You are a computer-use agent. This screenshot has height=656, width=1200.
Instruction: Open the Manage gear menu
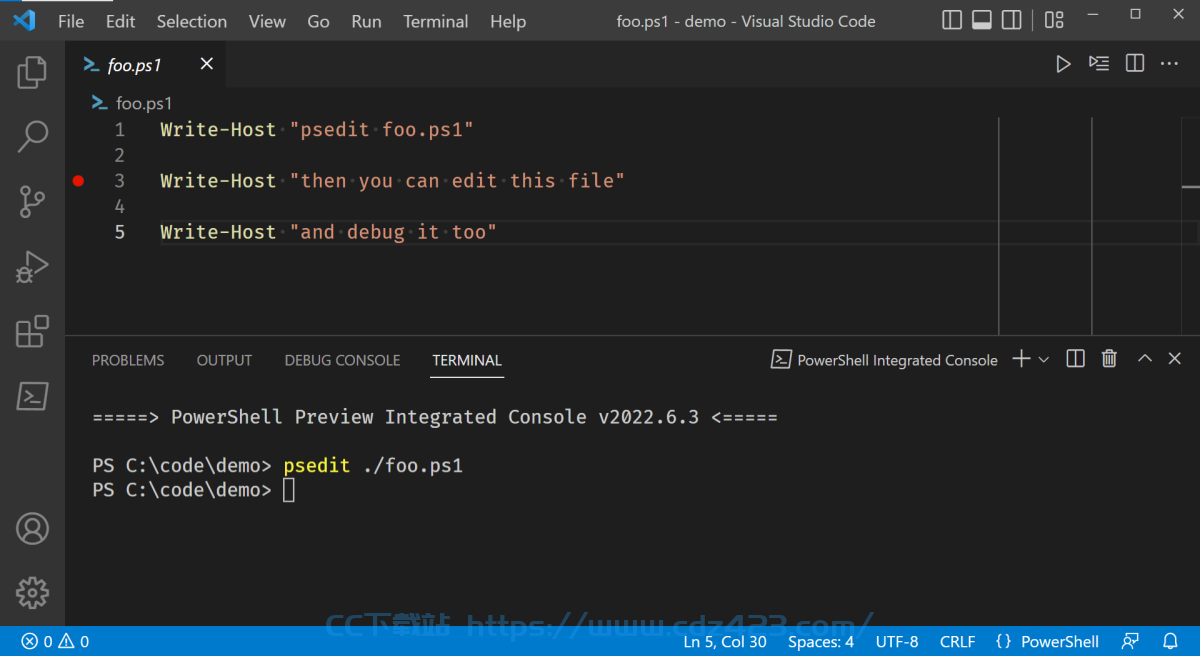pos(32,592)
